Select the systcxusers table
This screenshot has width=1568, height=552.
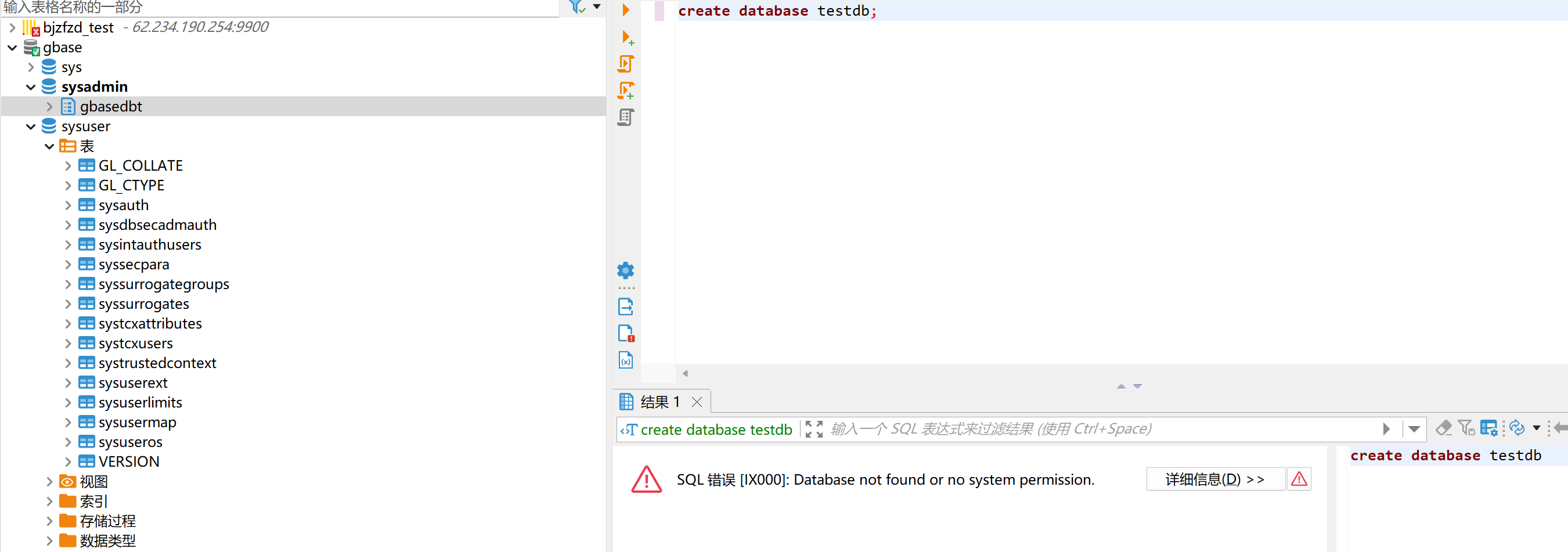(x=136, y=343)
